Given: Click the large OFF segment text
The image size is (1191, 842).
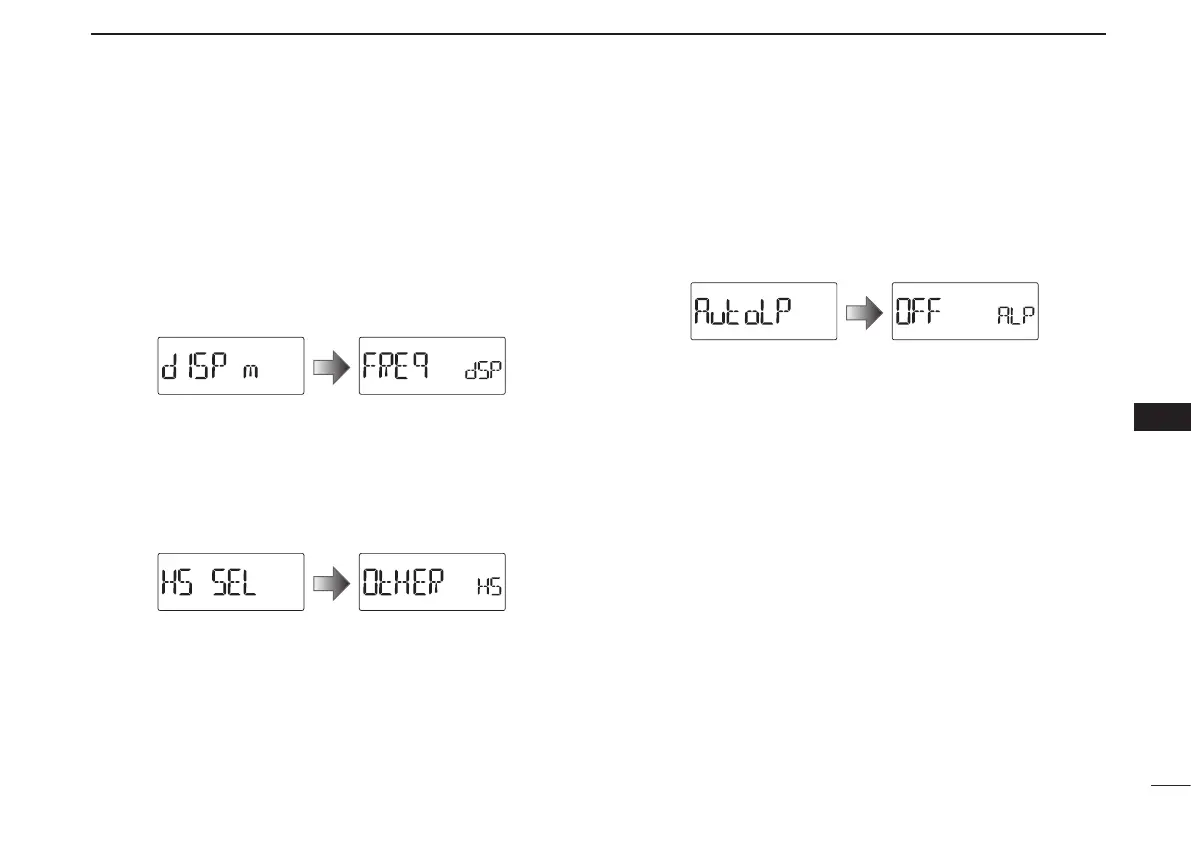Looking at the screenshot, I should 918,311.
